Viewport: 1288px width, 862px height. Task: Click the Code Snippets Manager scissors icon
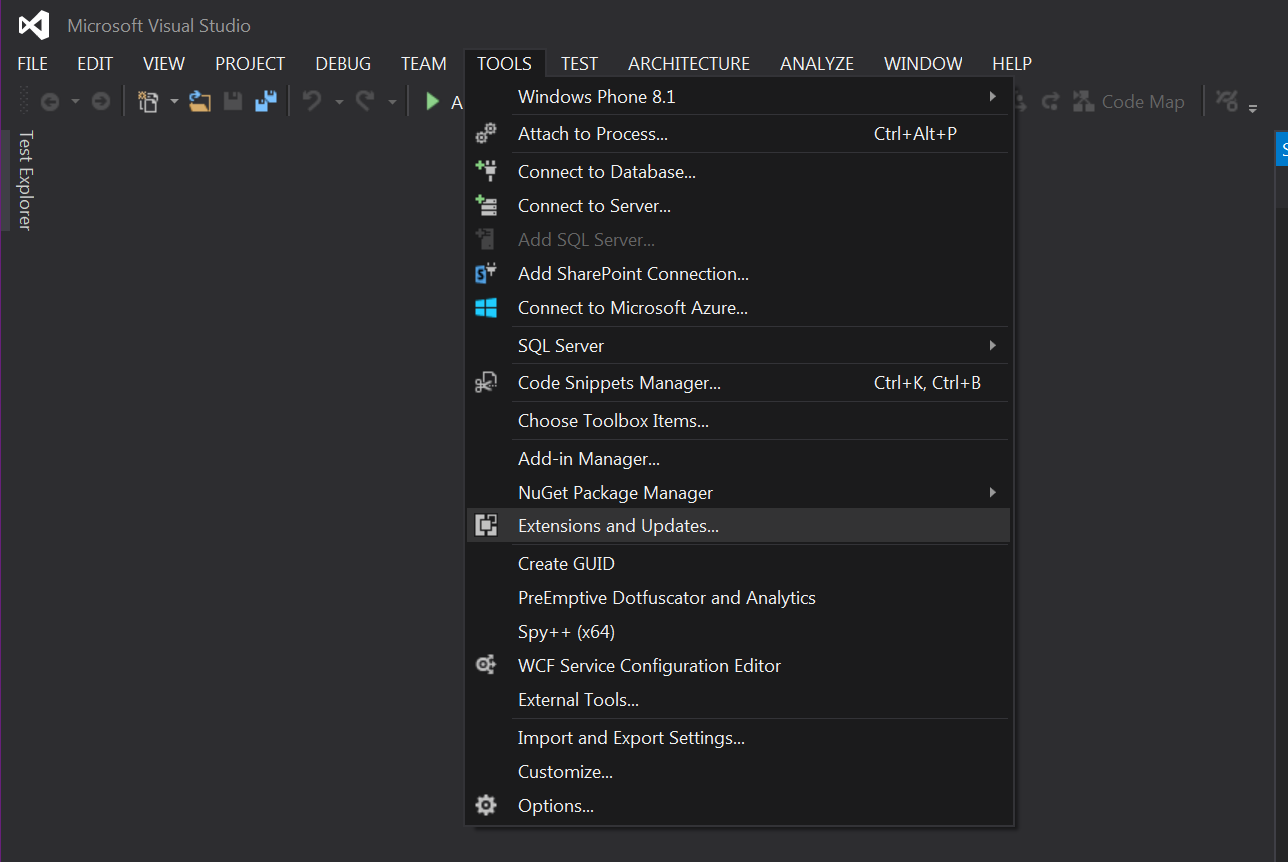click(486, 382)
